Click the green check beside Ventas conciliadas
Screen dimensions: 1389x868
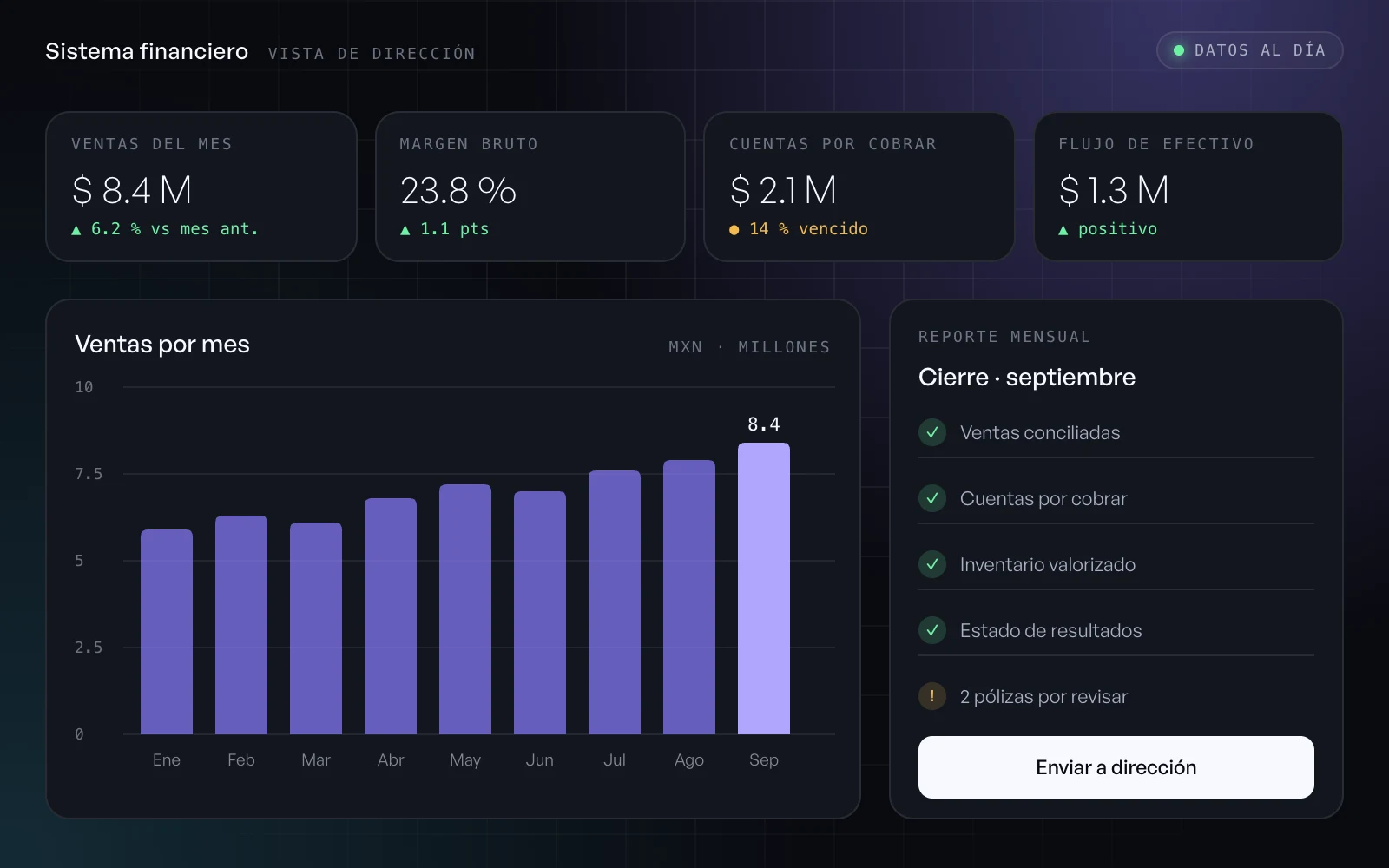pos(932,432)
